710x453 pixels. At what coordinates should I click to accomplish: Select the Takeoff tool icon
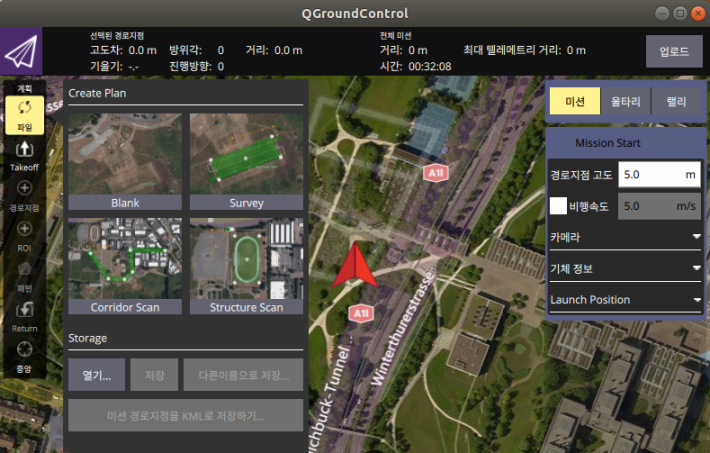(x=24, y=149)
